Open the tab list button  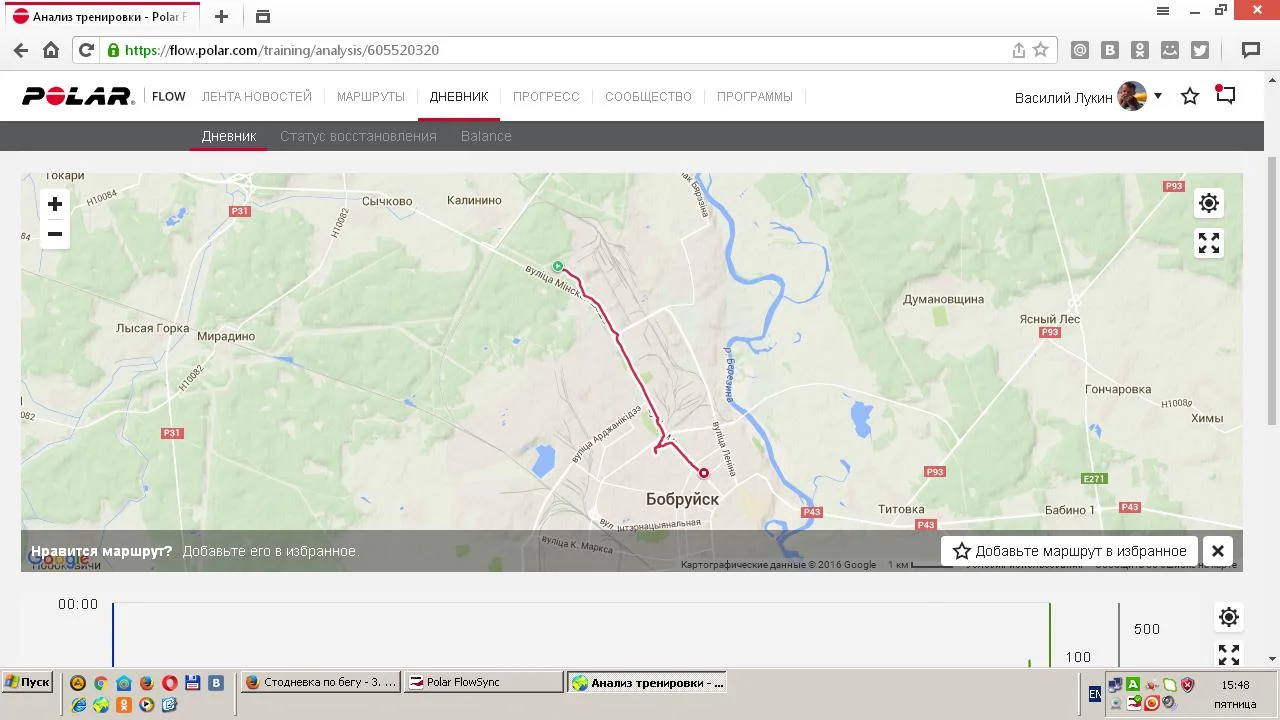[x=263, y=16]
